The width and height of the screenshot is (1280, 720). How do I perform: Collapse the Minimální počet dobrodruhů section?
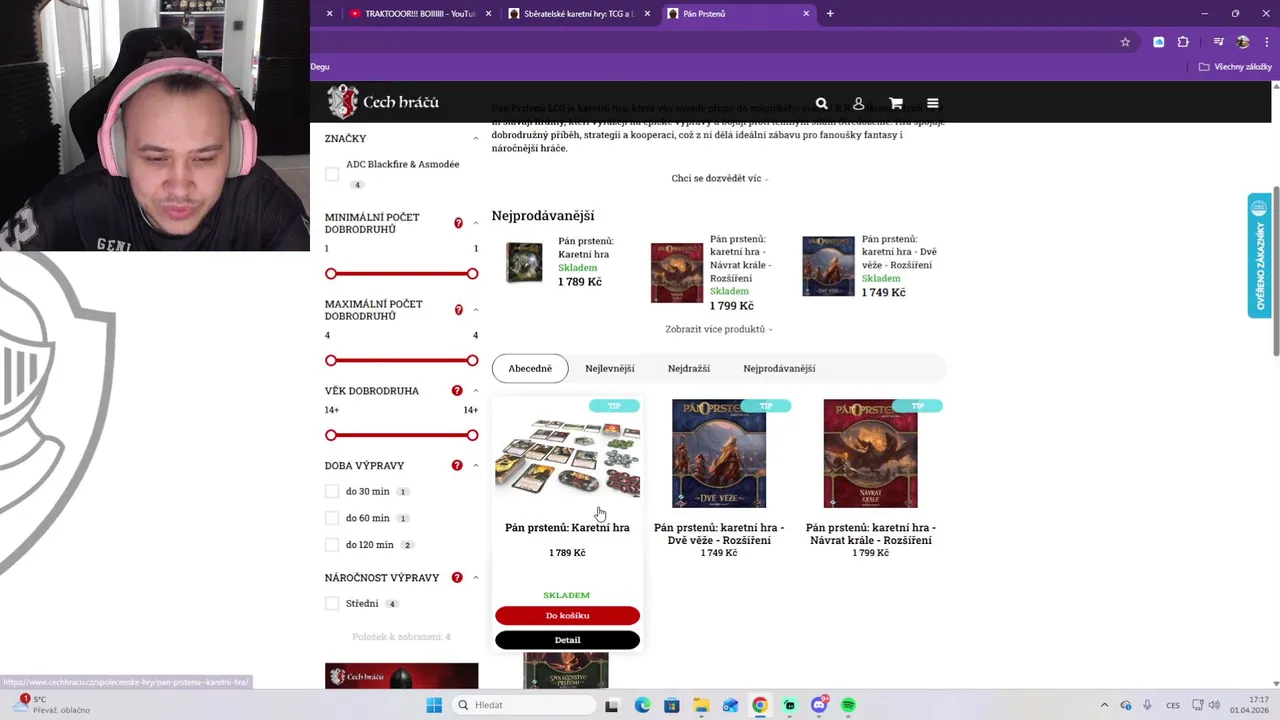pos(476,223)
